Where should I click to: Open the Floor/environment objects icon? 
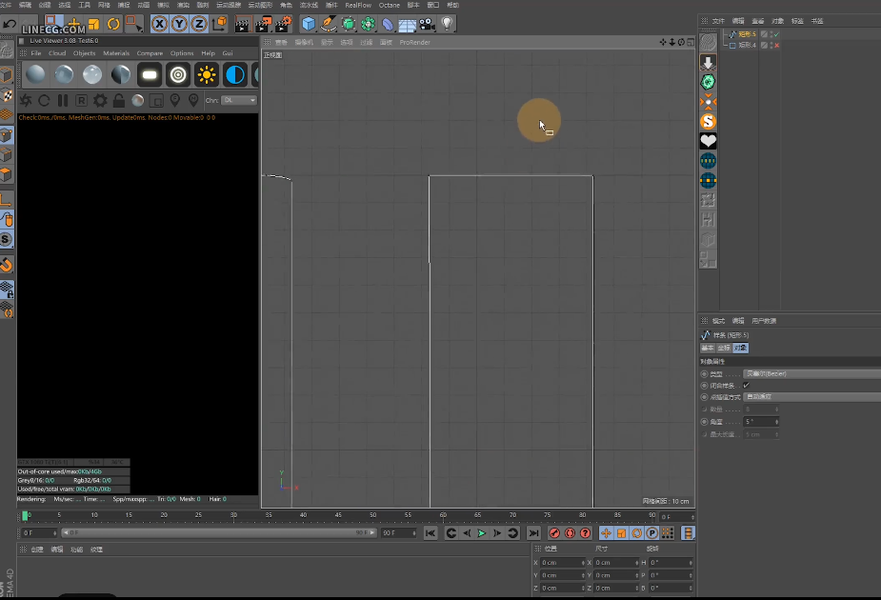click(x=407, y=24)
